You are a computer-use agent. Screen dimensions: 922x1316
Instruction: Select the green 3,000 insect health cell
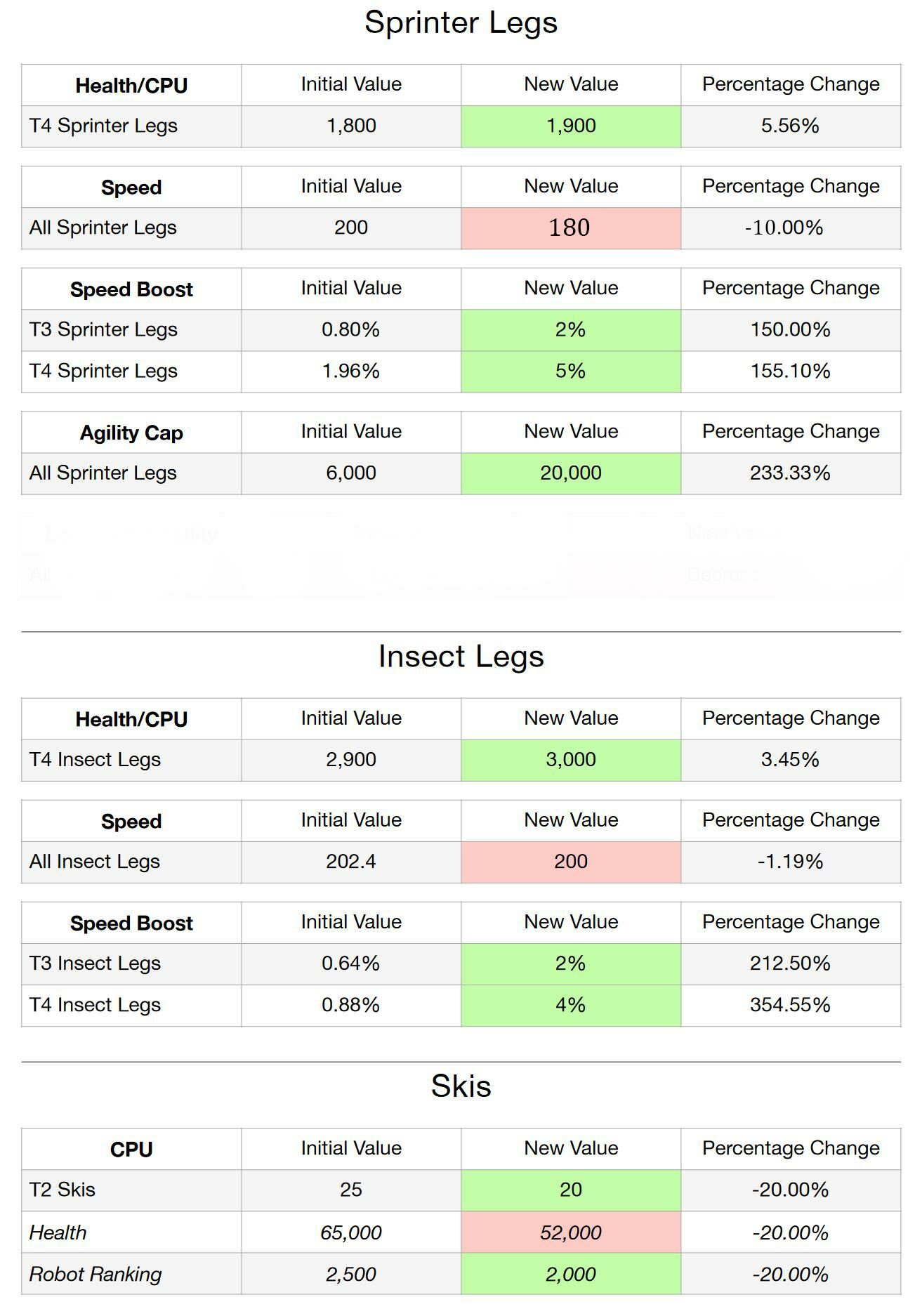[570, 760]
